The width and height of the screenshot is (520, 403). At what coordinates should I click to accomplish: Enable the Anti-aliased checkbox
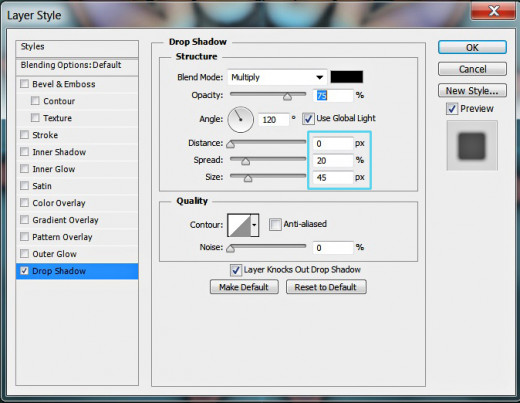click(275, 224)
